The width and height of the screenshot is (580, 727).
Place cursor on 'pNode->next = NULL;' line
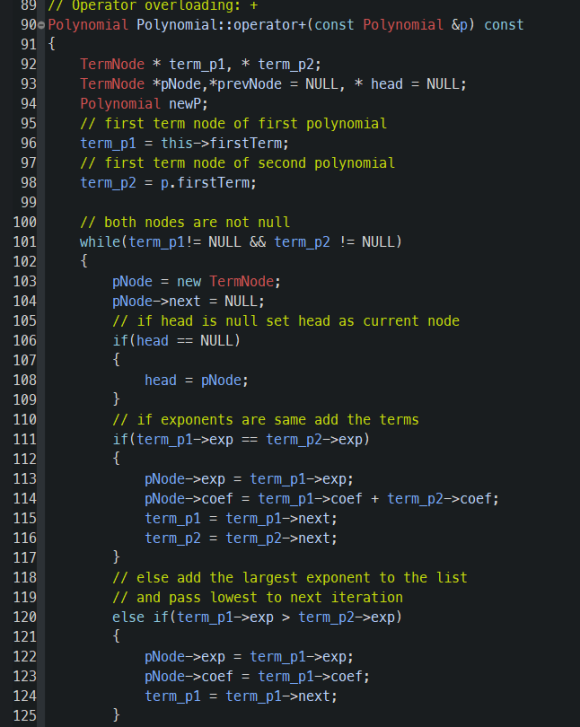pyautogui.click(x=188, y=301)
